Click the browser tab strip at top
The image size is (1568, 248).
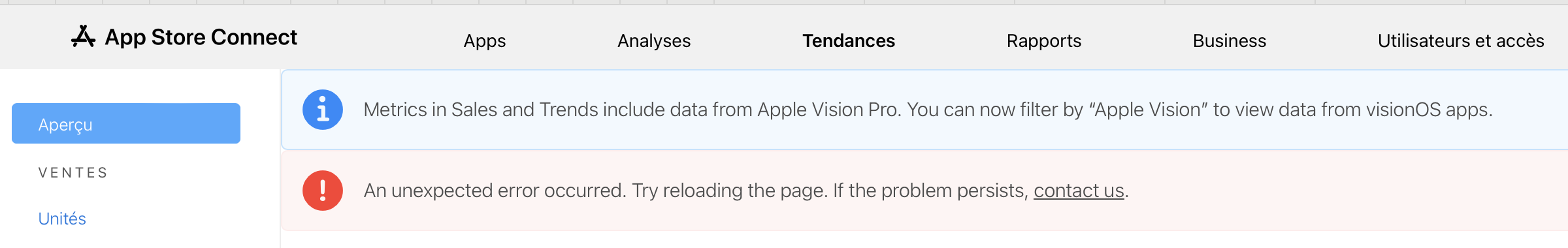click(784, 2)
